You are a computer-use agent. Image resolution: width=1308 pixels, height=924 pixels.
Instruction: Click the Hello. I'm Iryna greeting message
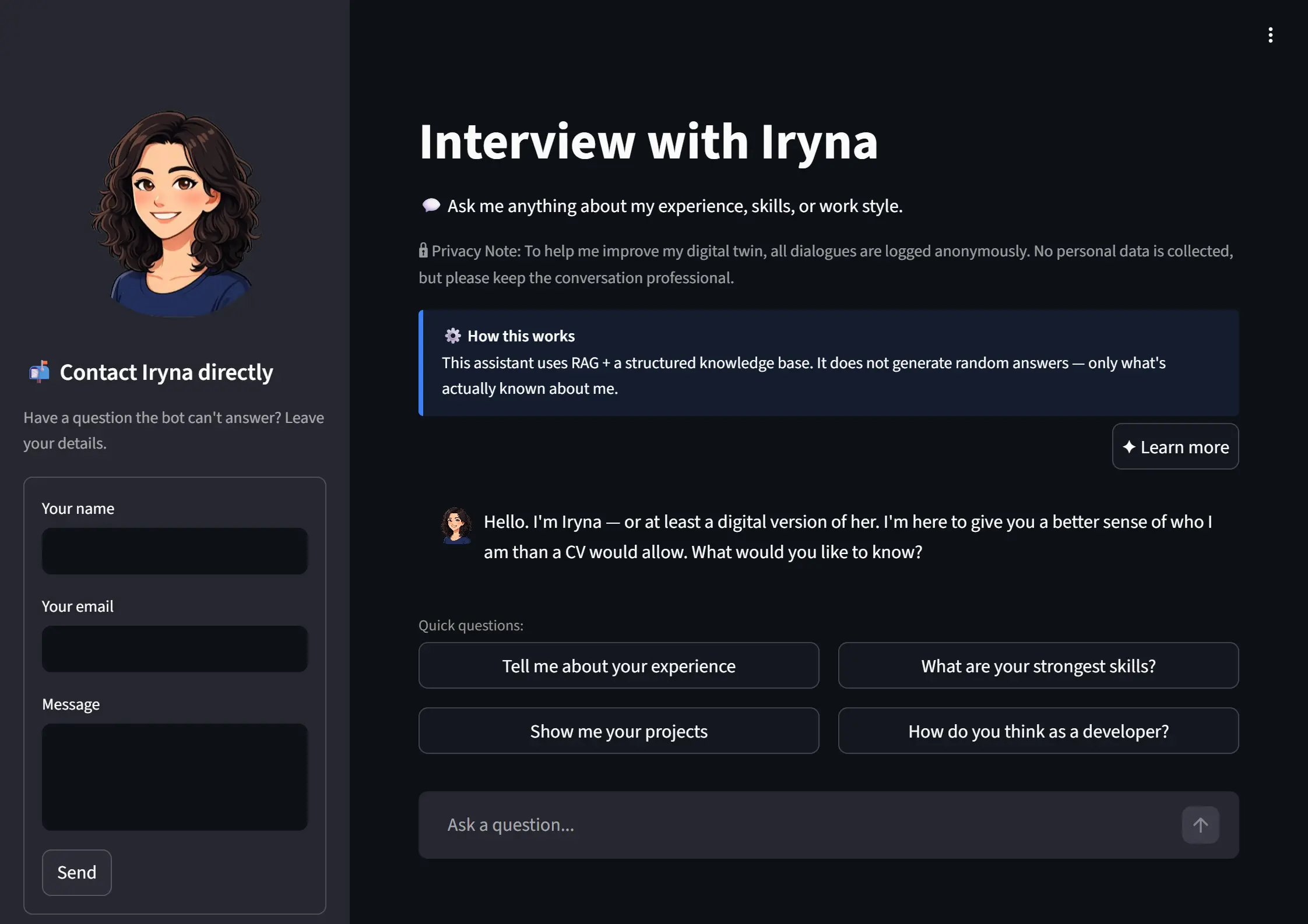pos(848,537)
